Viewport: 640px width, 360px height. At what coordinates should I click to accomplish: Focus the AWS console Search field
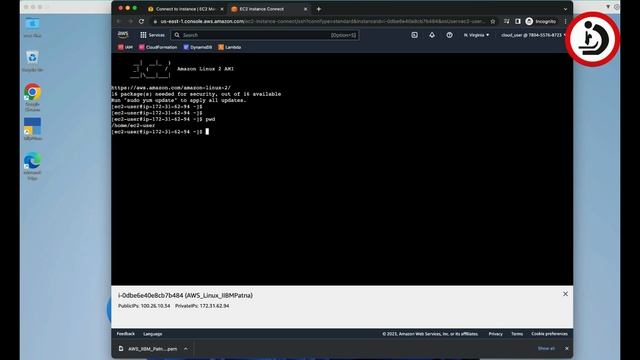(x=265, y=35)
